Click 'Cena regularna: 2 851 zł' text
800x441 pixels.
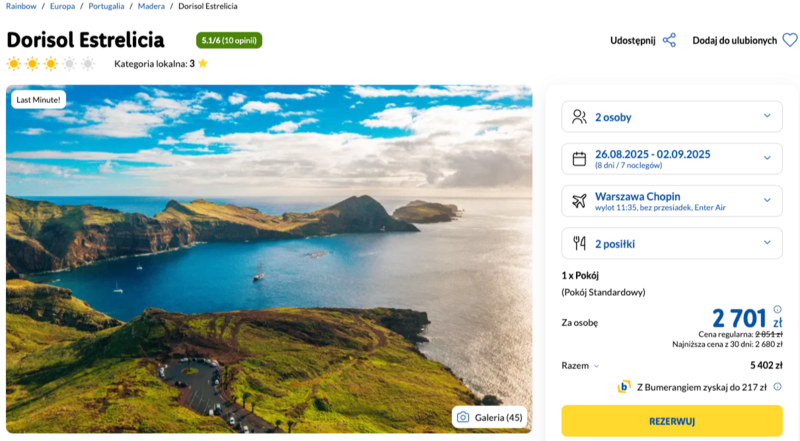[x=740, y=334]
